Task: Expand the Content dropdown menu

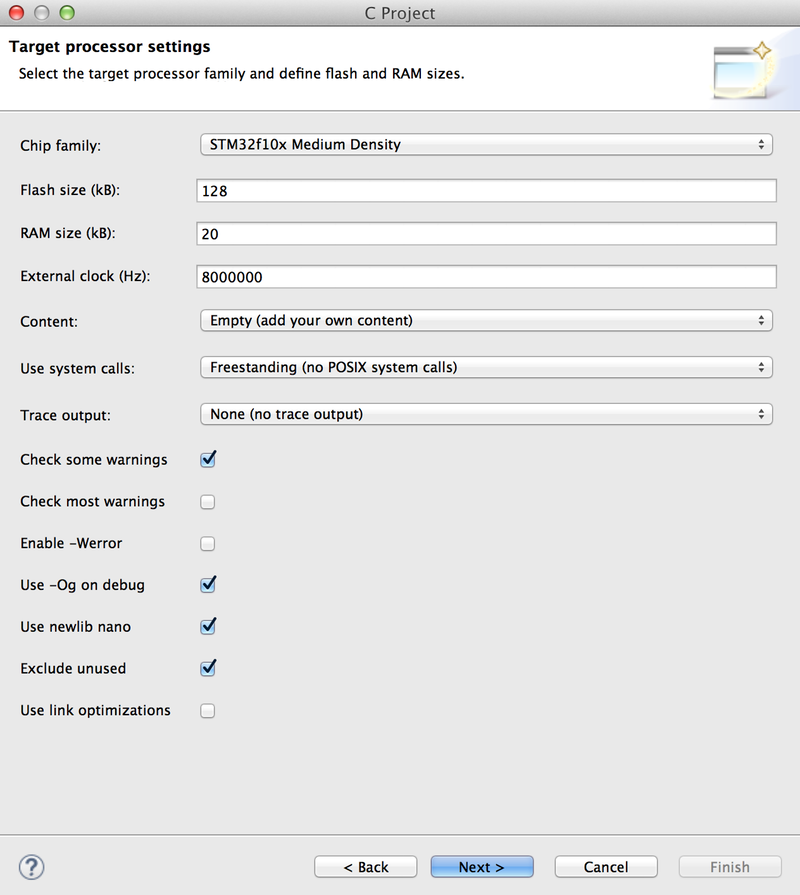Action: [x=486, y=321]
